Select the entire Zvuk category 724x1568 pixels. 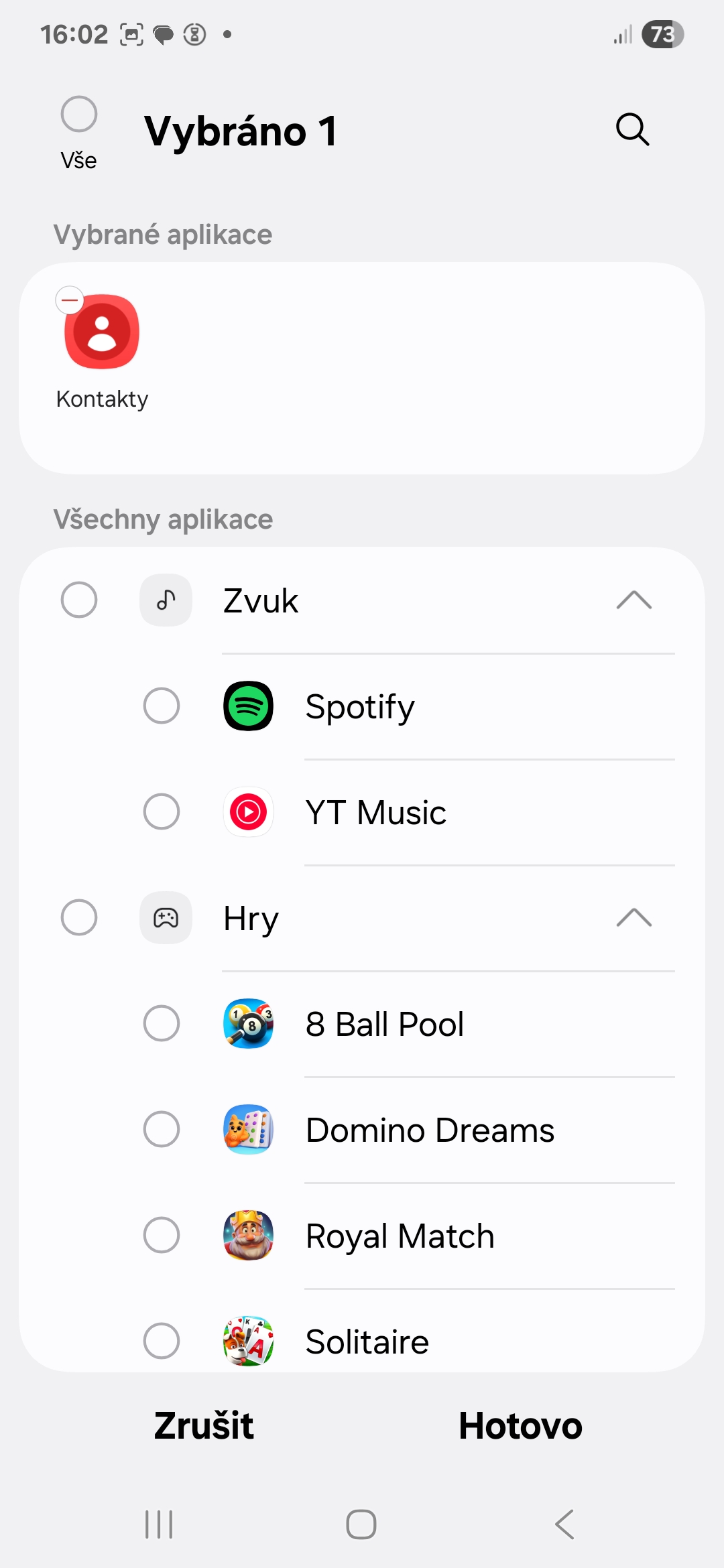(79, 600)
